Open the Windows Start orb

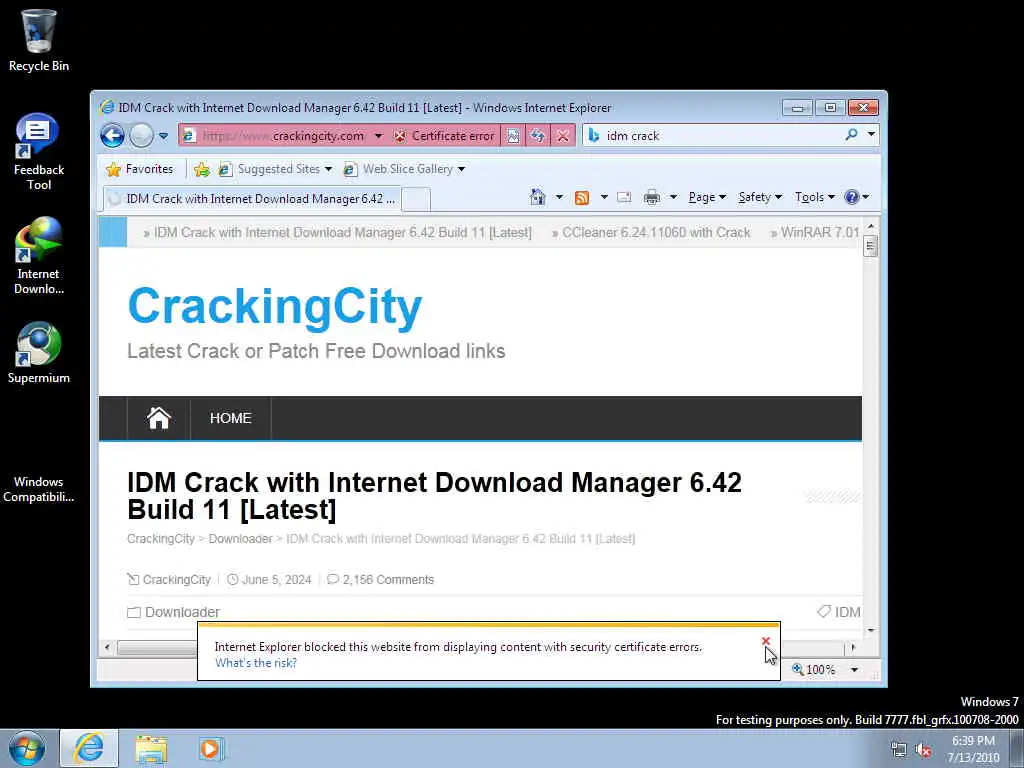coord(27,748)
